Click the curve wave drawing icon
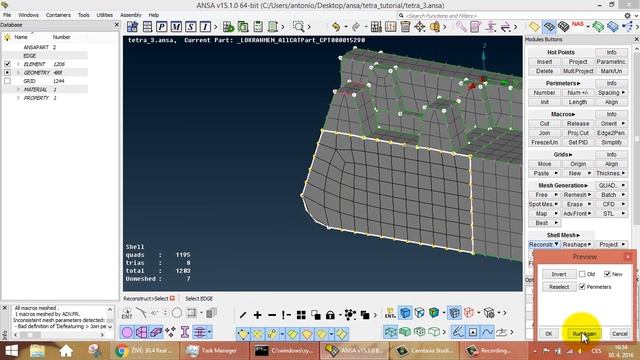 coord(487,332)
